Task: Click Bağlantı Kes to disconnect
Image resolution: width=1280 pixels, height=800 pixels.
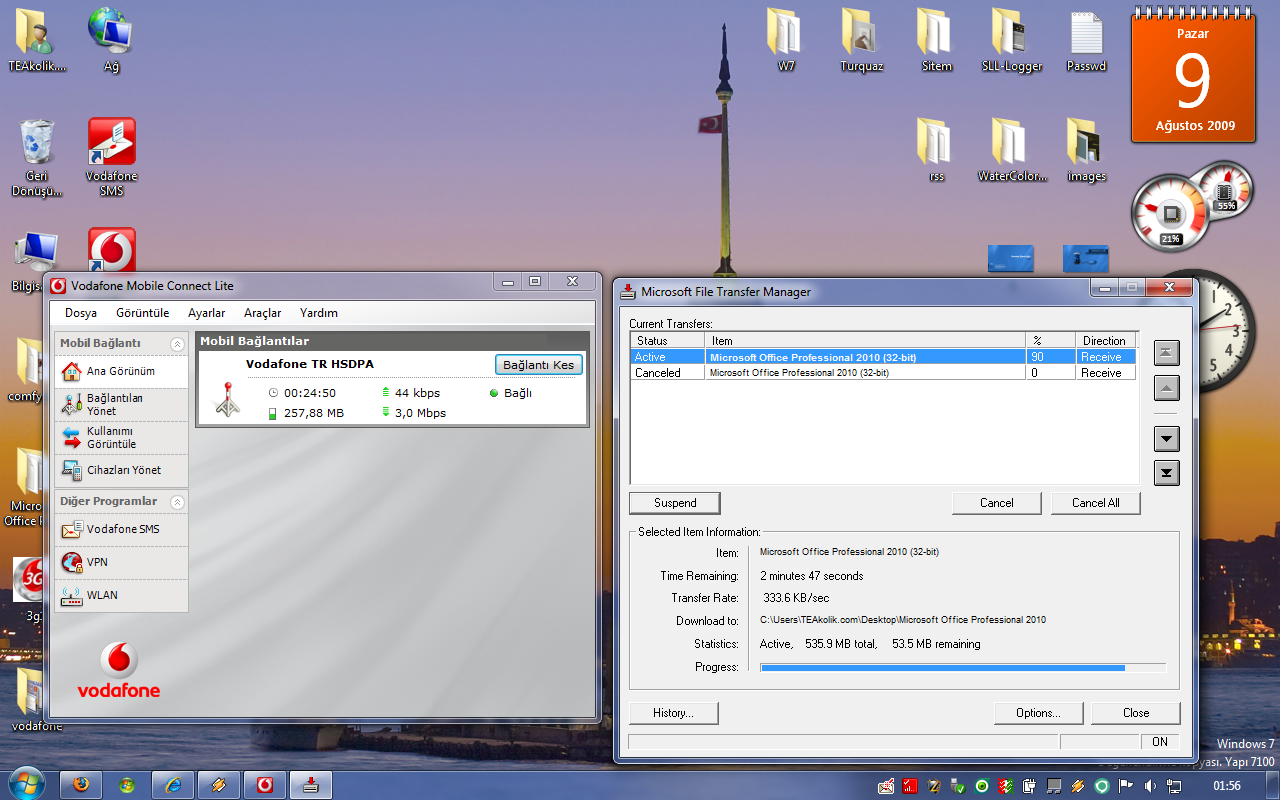Action: click(538, 365)
